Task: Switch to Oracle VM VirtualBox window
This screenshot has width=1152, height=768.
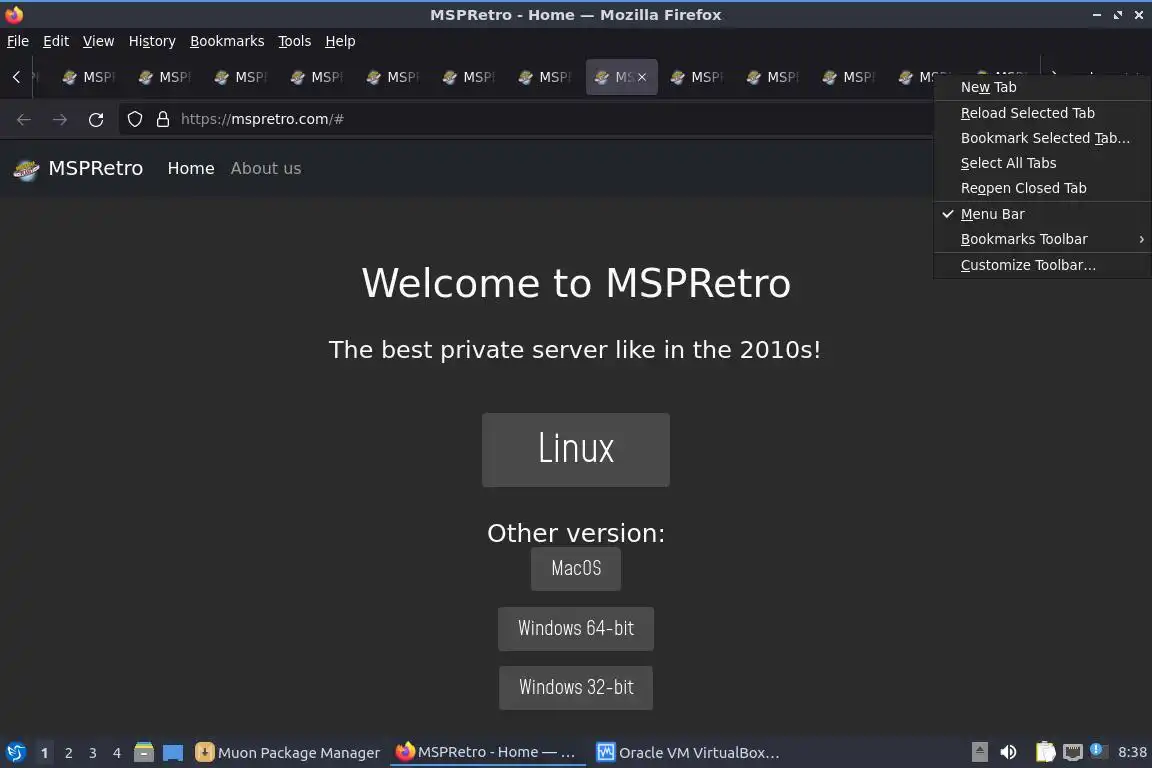Action: coord(688,753)
